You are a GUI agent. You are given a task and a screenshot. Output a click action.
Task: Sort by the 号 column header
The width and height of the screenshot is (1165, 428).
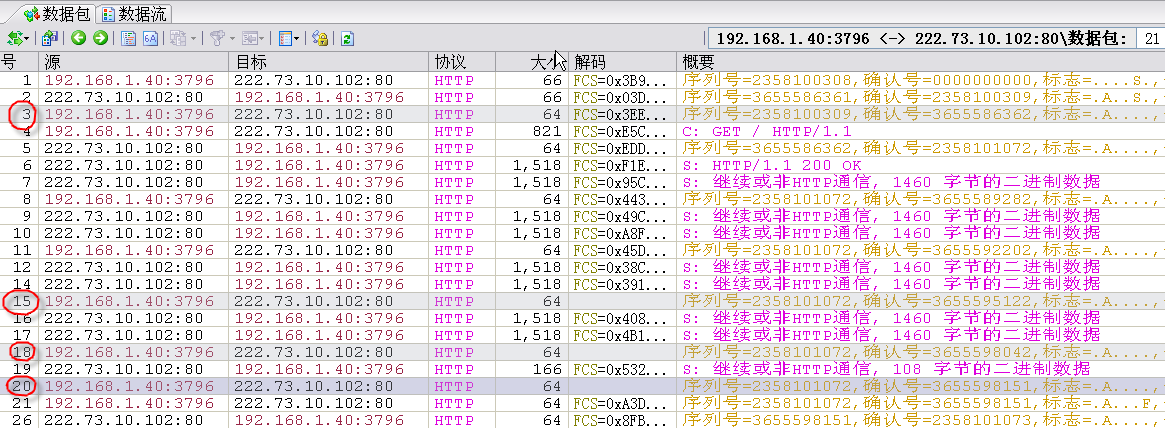19,62
